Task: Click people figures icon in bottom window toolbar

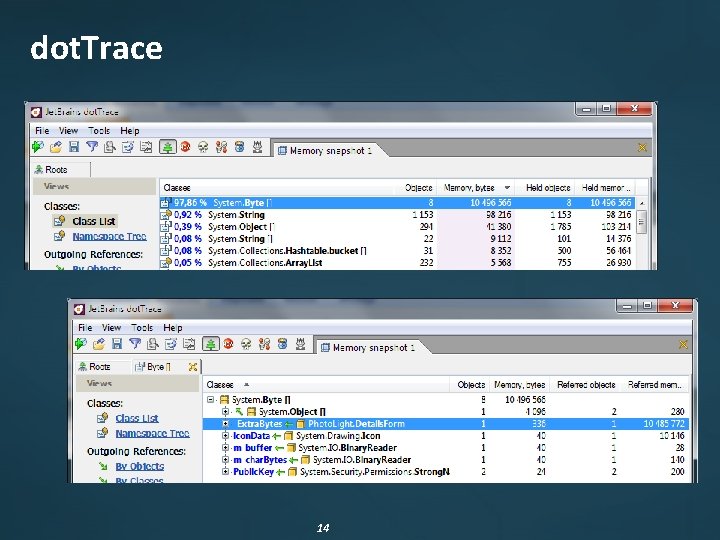Action: pos(264,343)
